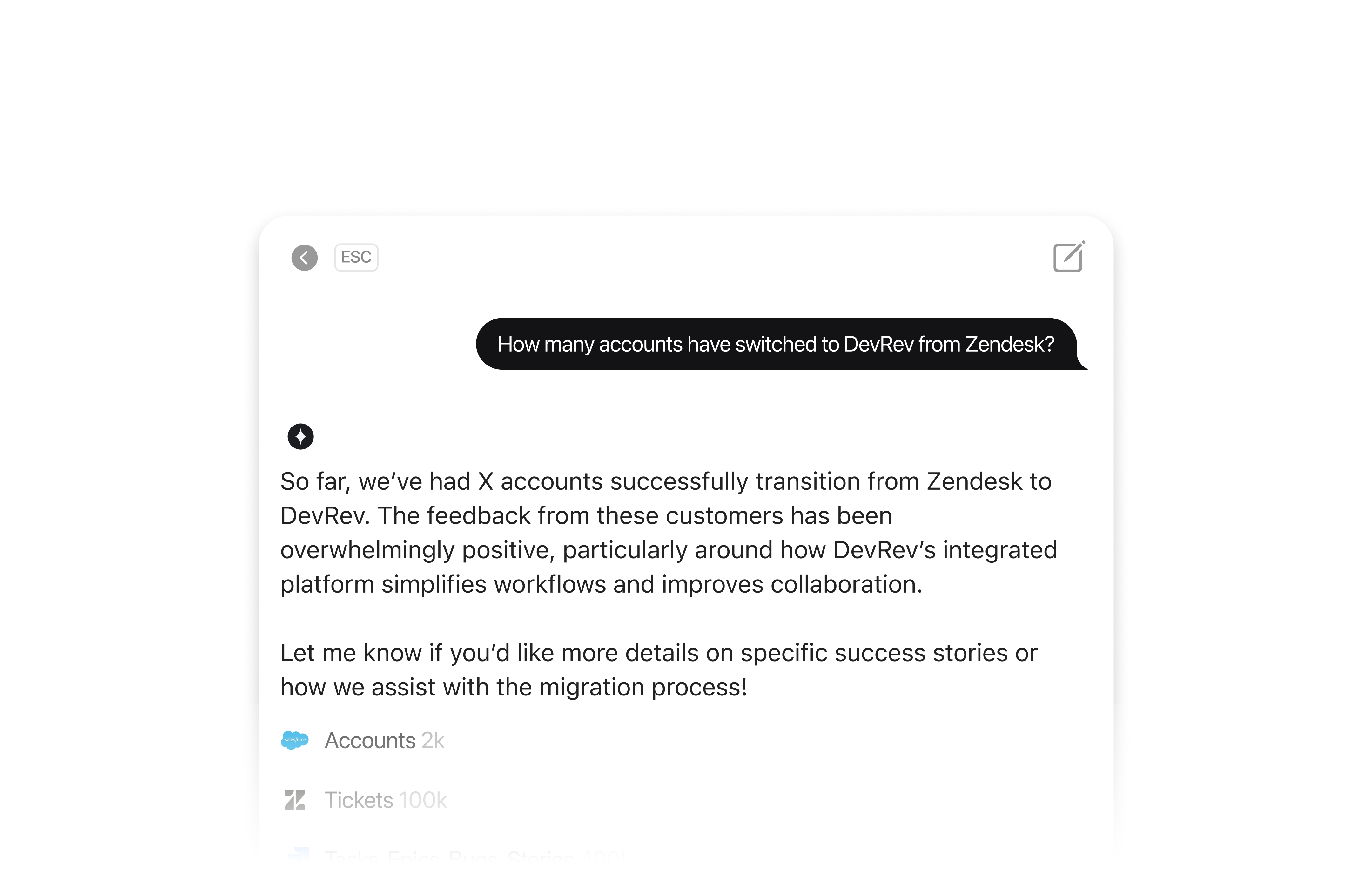Open the Tickets source entry

(x=364, y=800)
